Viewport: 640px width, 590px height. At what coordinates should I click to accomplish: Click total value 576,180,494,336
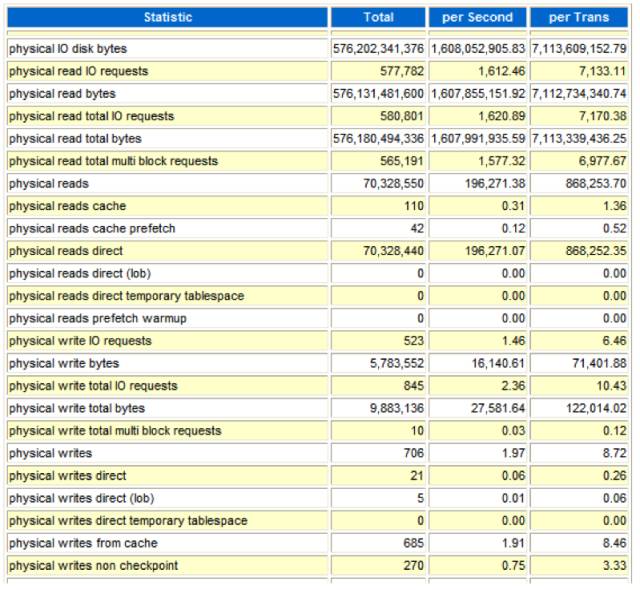[x=378, y=139]
